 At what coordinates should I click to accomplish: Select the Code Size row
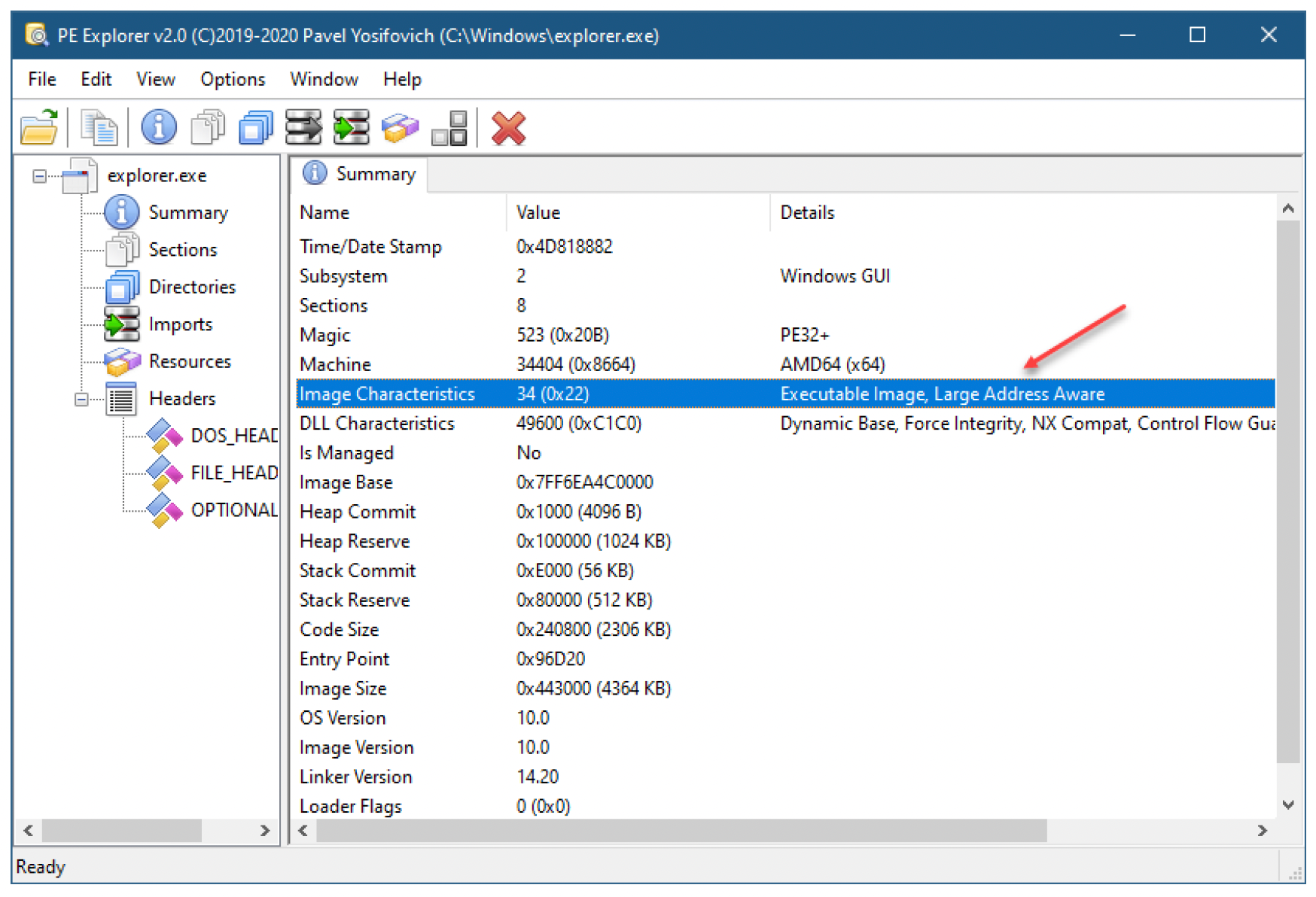click(x=785, y=629)
